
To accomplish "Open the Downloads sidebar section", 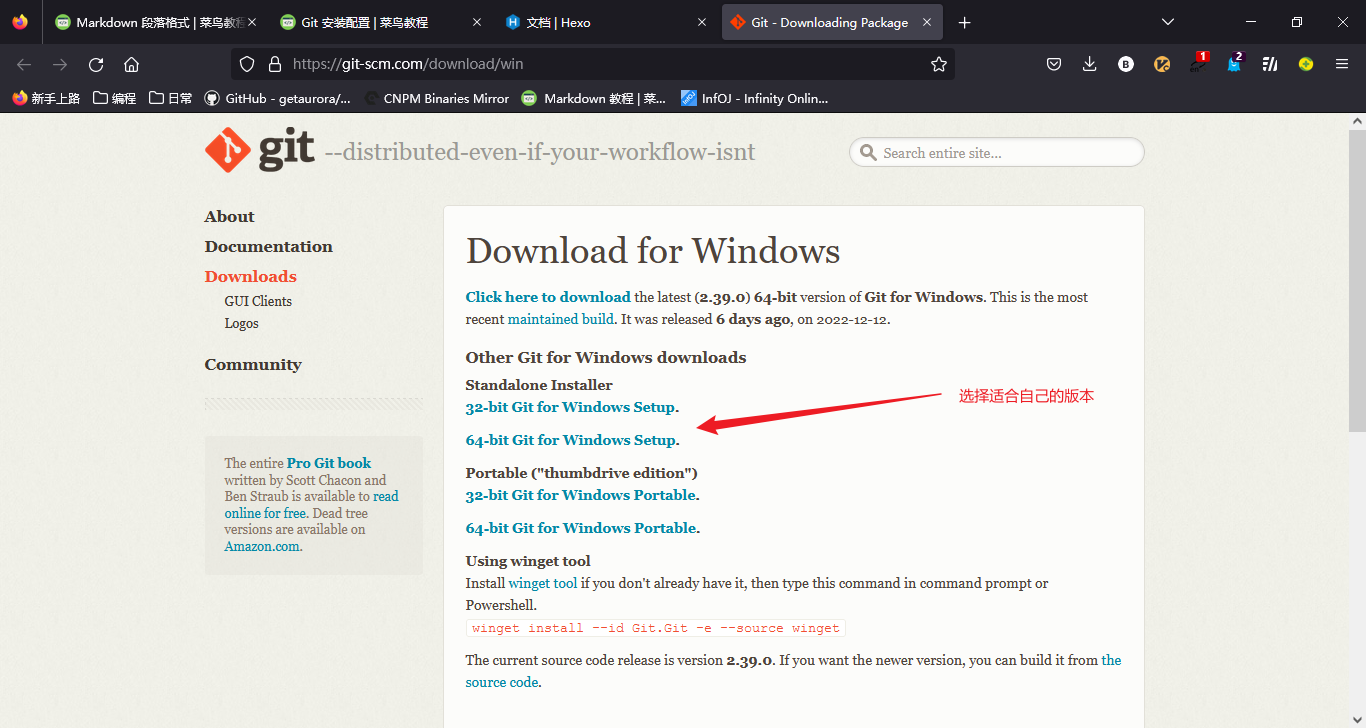I will click(250, 276).
